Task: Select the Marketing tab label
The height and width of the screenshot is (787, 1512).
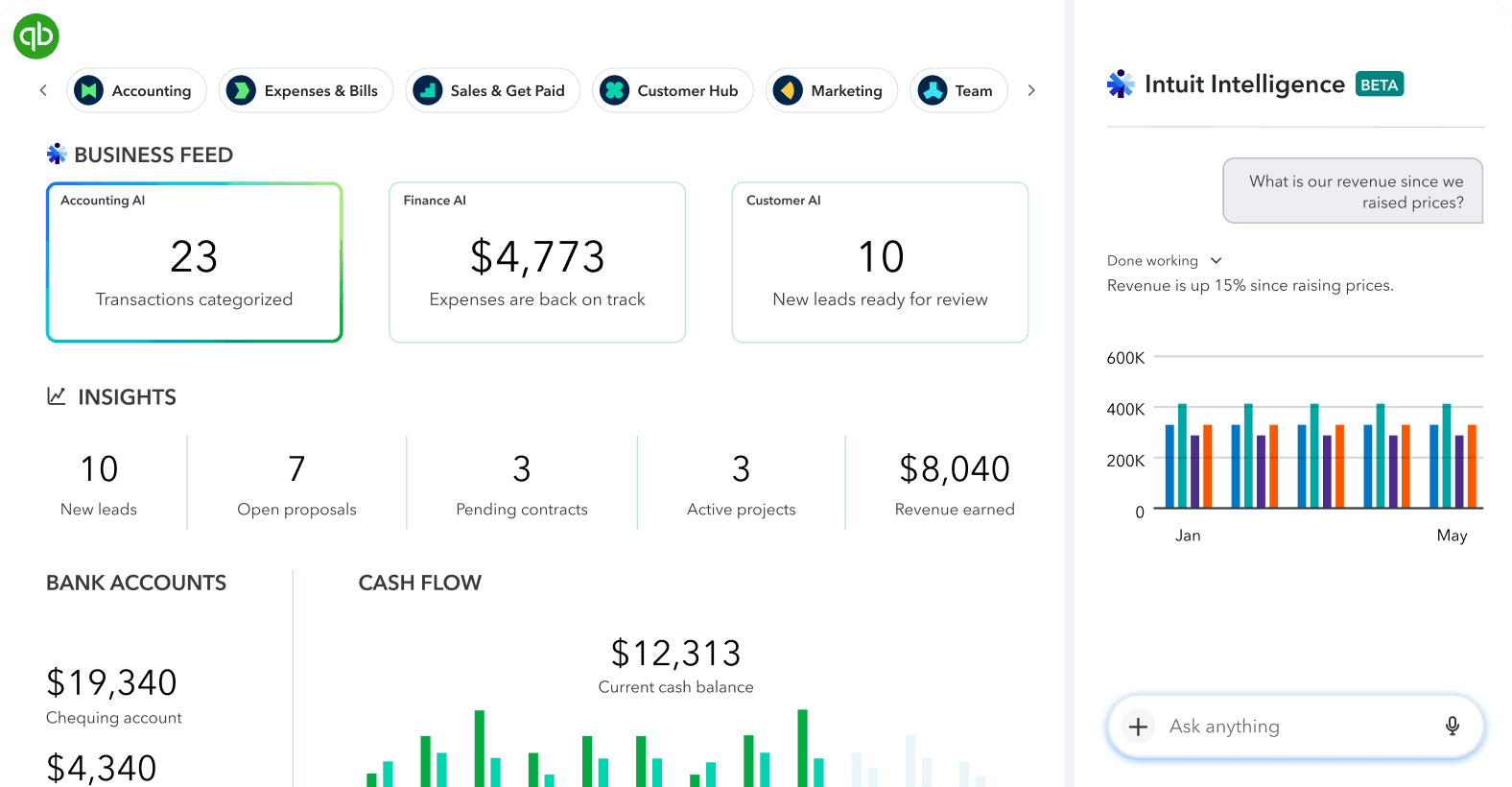Action: 847,91
